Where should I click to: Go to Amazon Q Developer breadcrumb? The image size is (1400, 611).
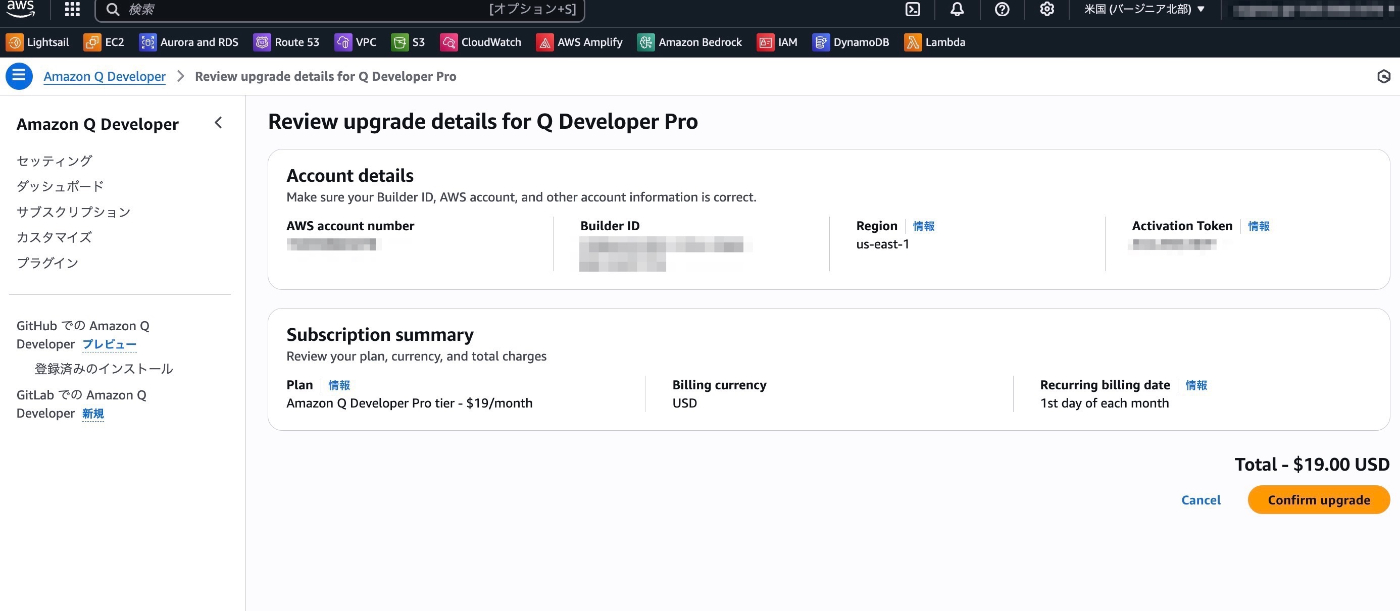tap(105, 76)
